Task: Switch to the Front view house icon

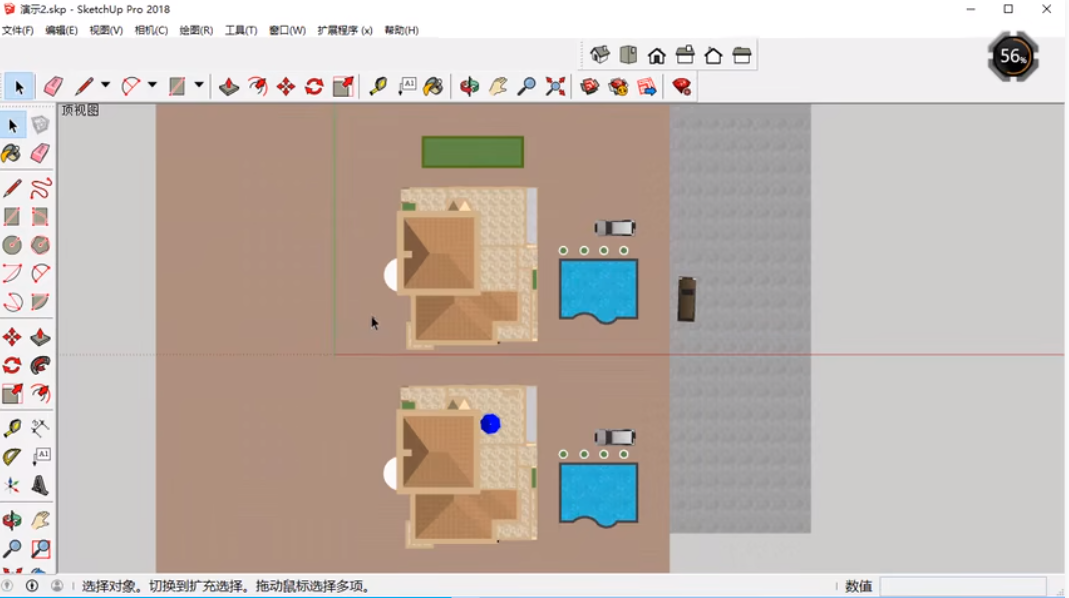Action: point(657,55)
